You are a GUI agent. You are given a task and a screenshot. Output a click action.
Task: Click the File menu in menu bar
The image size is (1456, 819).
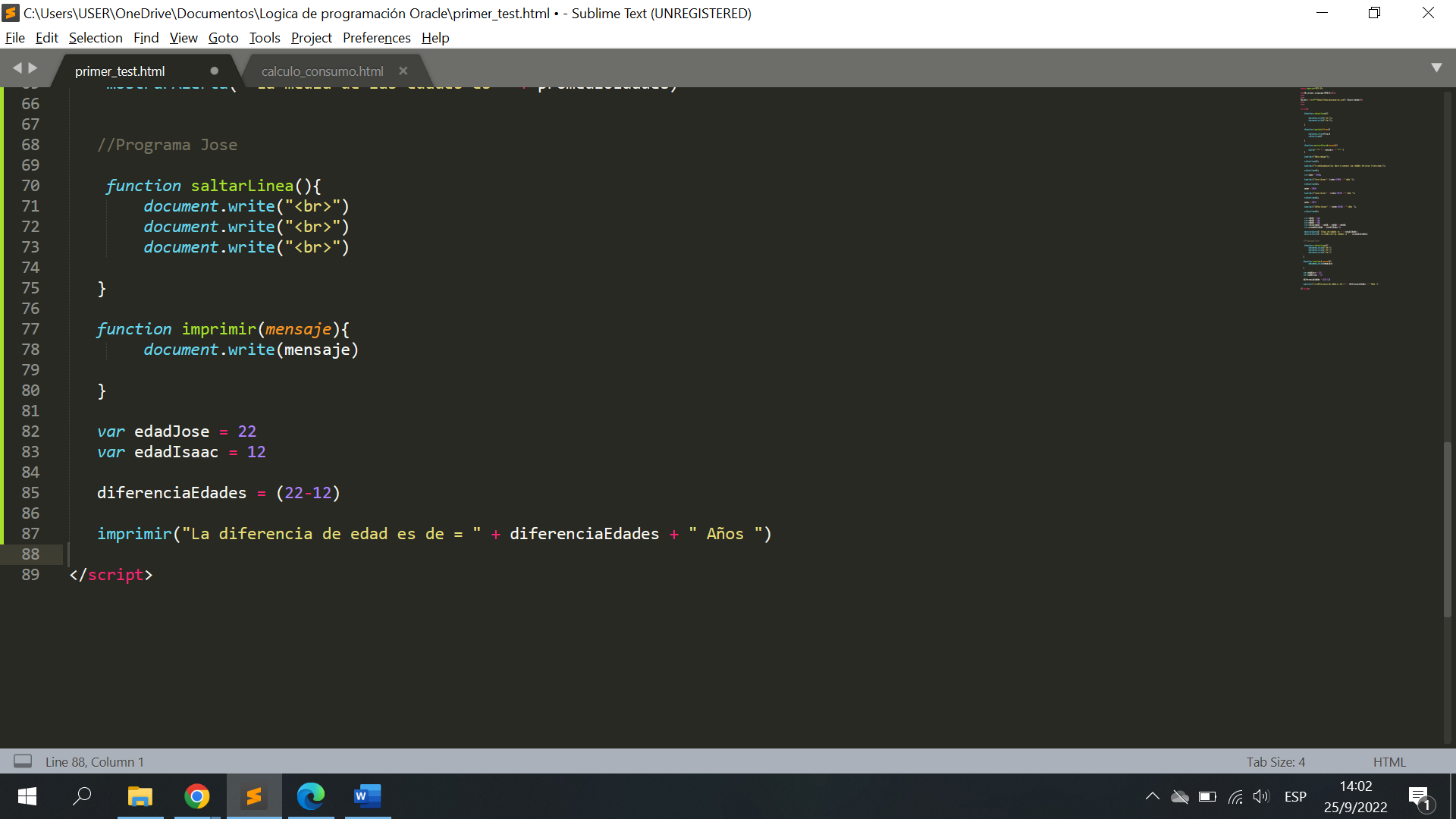[16, 38]
